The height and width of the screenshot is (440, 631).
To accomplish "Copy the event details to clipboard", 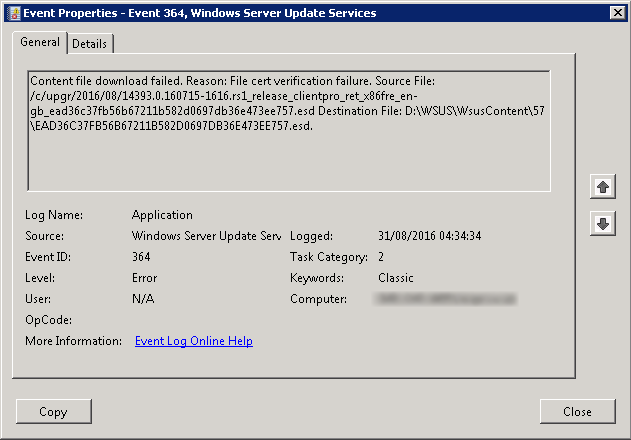I will point(54,411).
